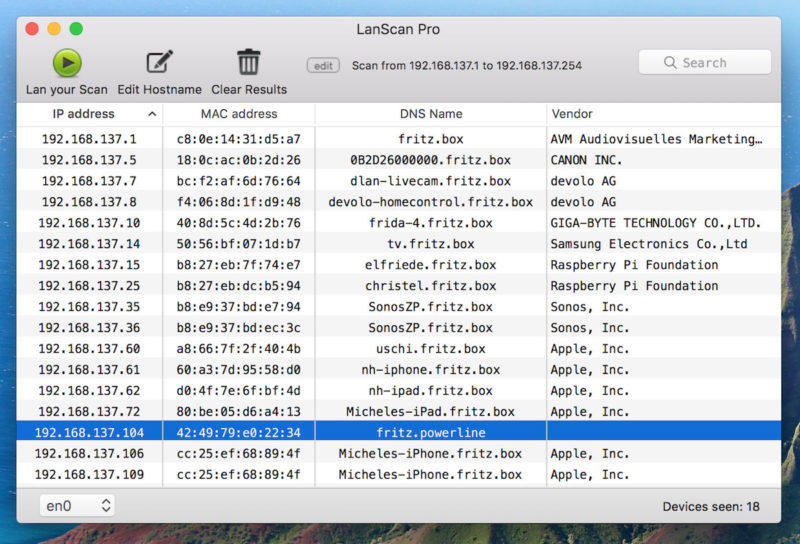Screen dimensions: 800x544
Task: Sort by MAC address column header
Action: tap(239, 114)
